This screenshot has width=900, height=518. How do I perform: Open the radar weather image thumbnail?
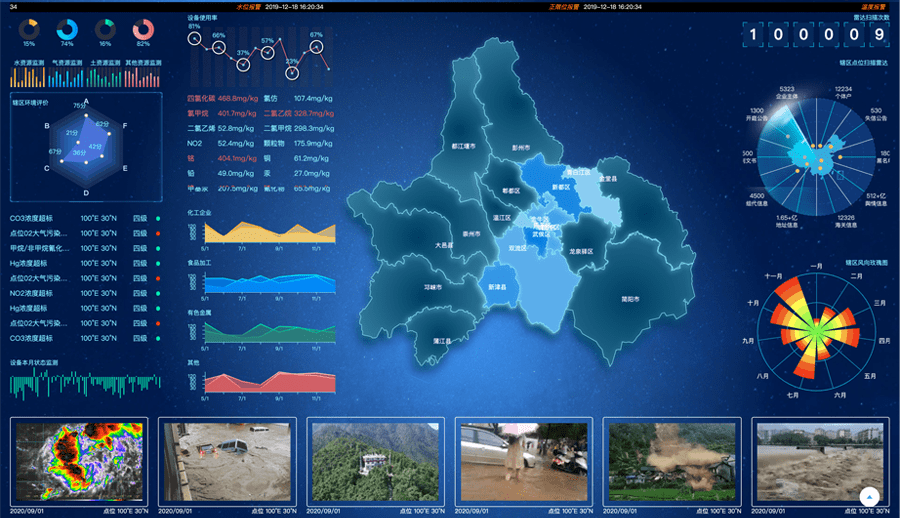pos(78,459)
